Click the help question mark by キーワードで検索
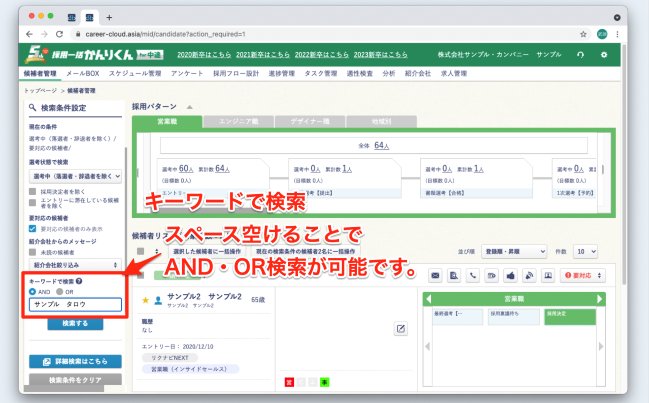This screenshot has width=649, height=403. pyautogui.click(x=79, y=281)
